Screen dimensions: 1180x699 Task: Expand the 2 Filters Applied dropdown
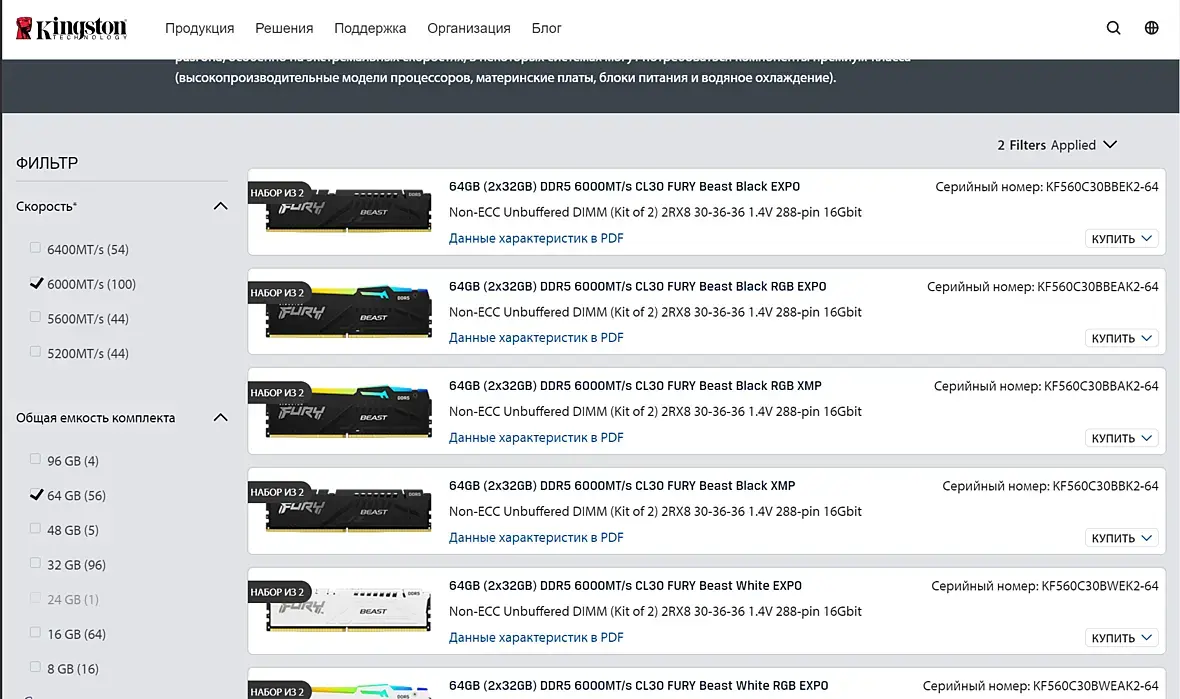point(1057,144)
